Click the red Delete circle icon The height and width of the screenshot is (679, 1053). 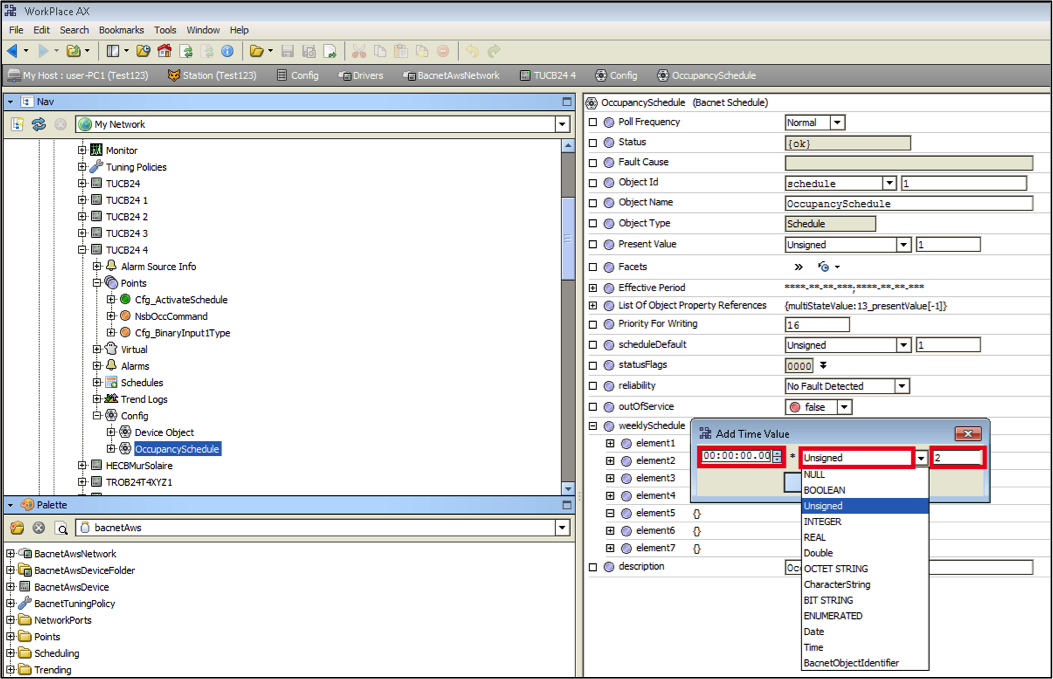pos(443,51)
